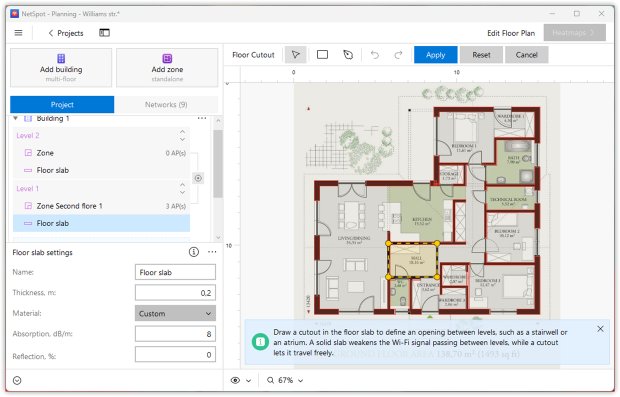The image size is (620, 397).
Task: Open the Material dropdown
Action: [x=175, y=314]
